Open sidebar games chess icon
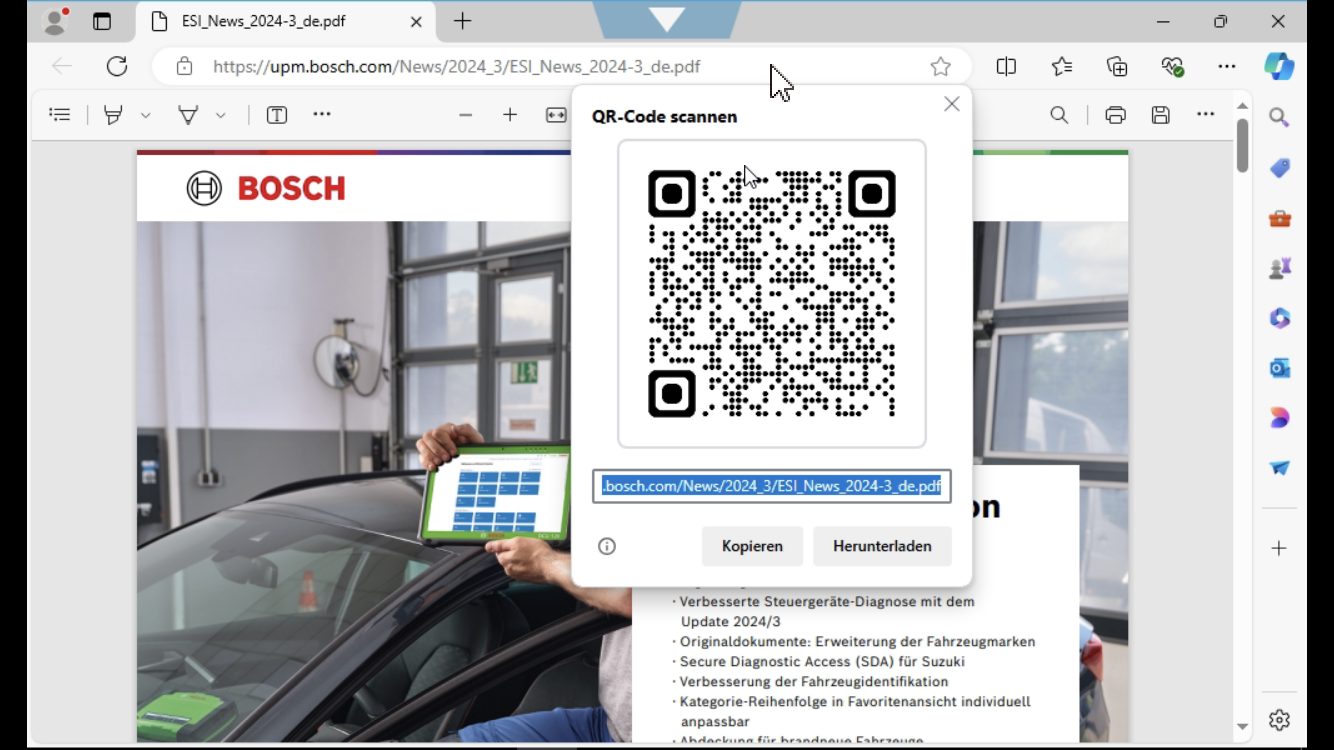Viewport: 1334px width, 750px height. [1279, 268]
